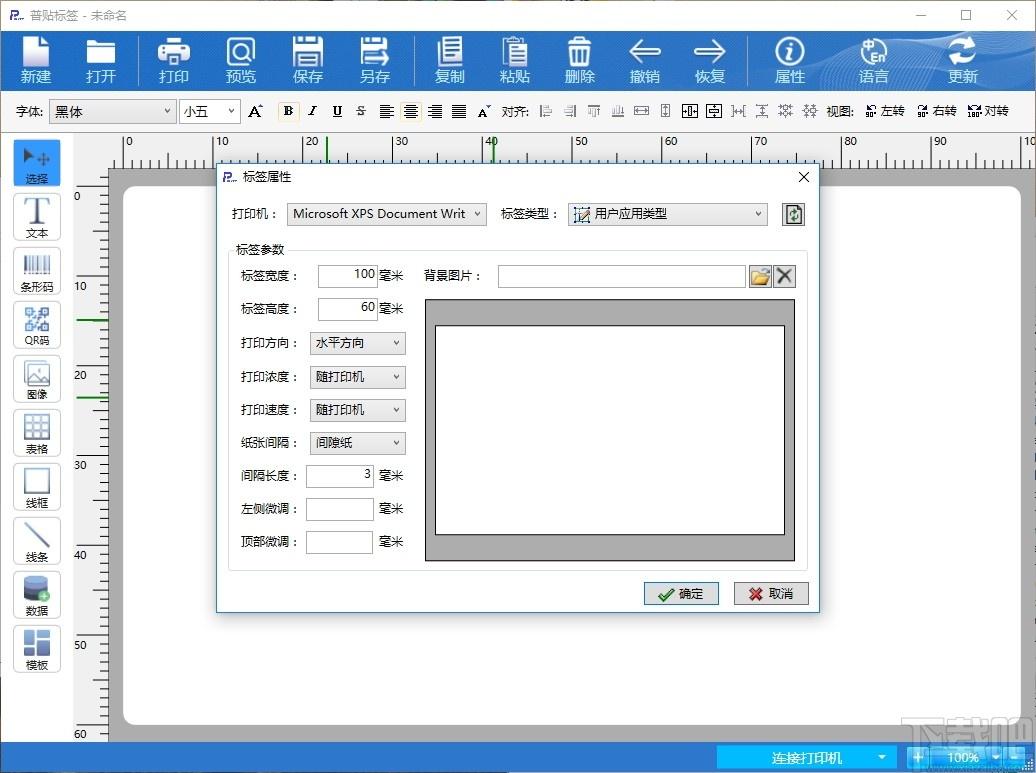
Task: Click the 预览 preview toolbar icon
Action: pos(240,60)
